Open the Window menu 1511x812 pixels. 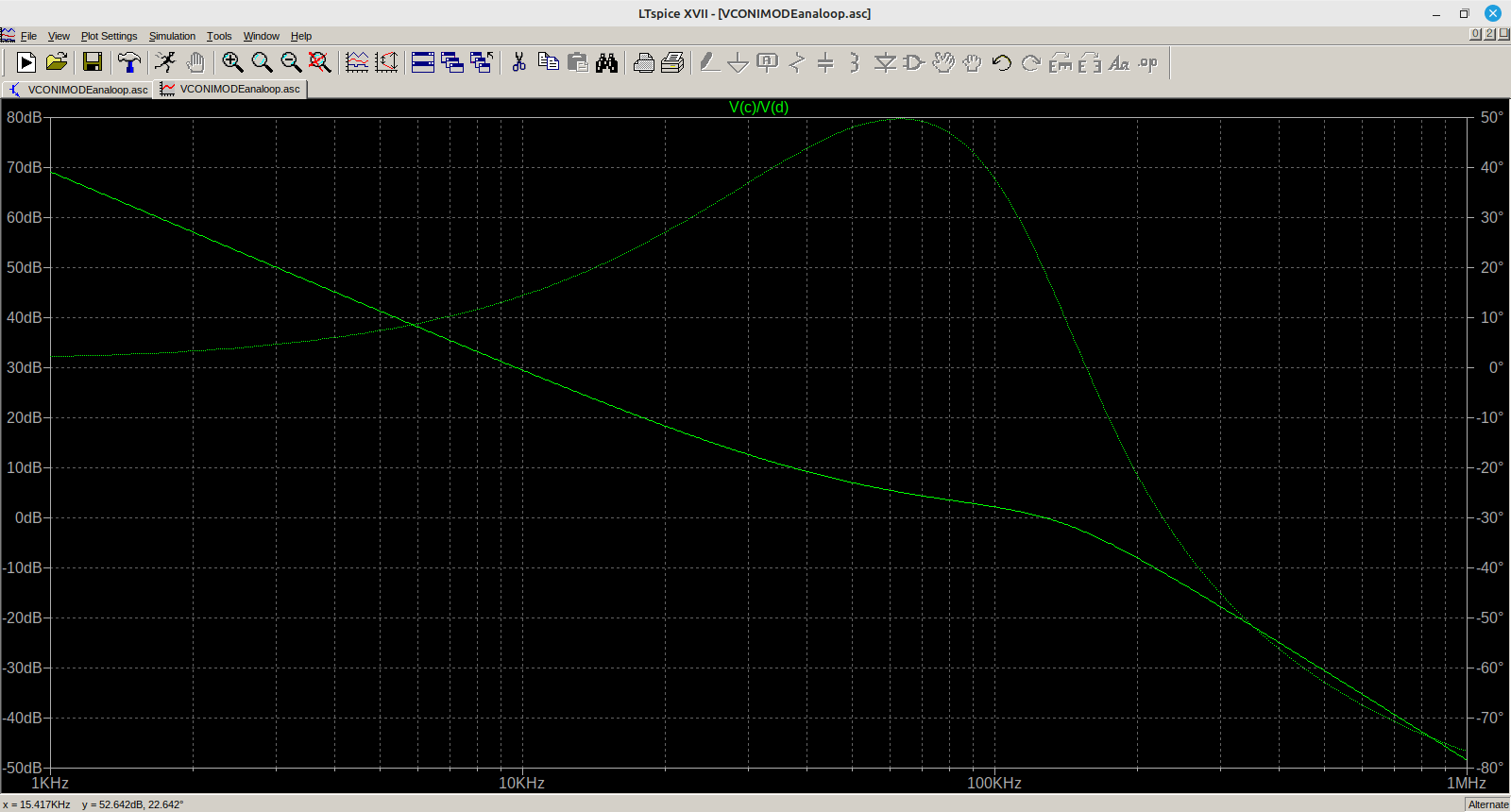(x=262, y=36)
